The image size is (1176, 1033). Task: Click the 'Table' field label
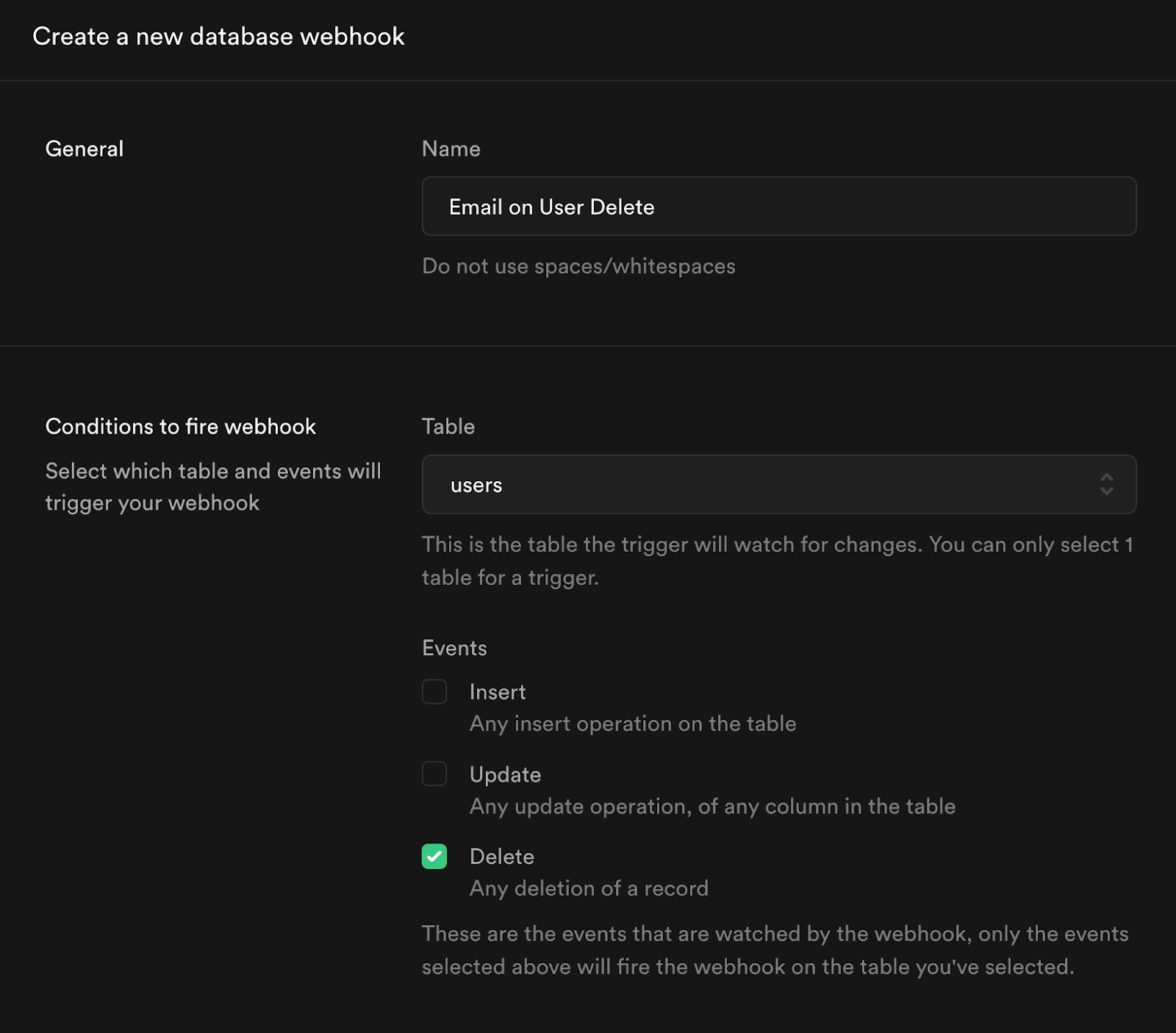pyautogui.click(x=448, y=426)
